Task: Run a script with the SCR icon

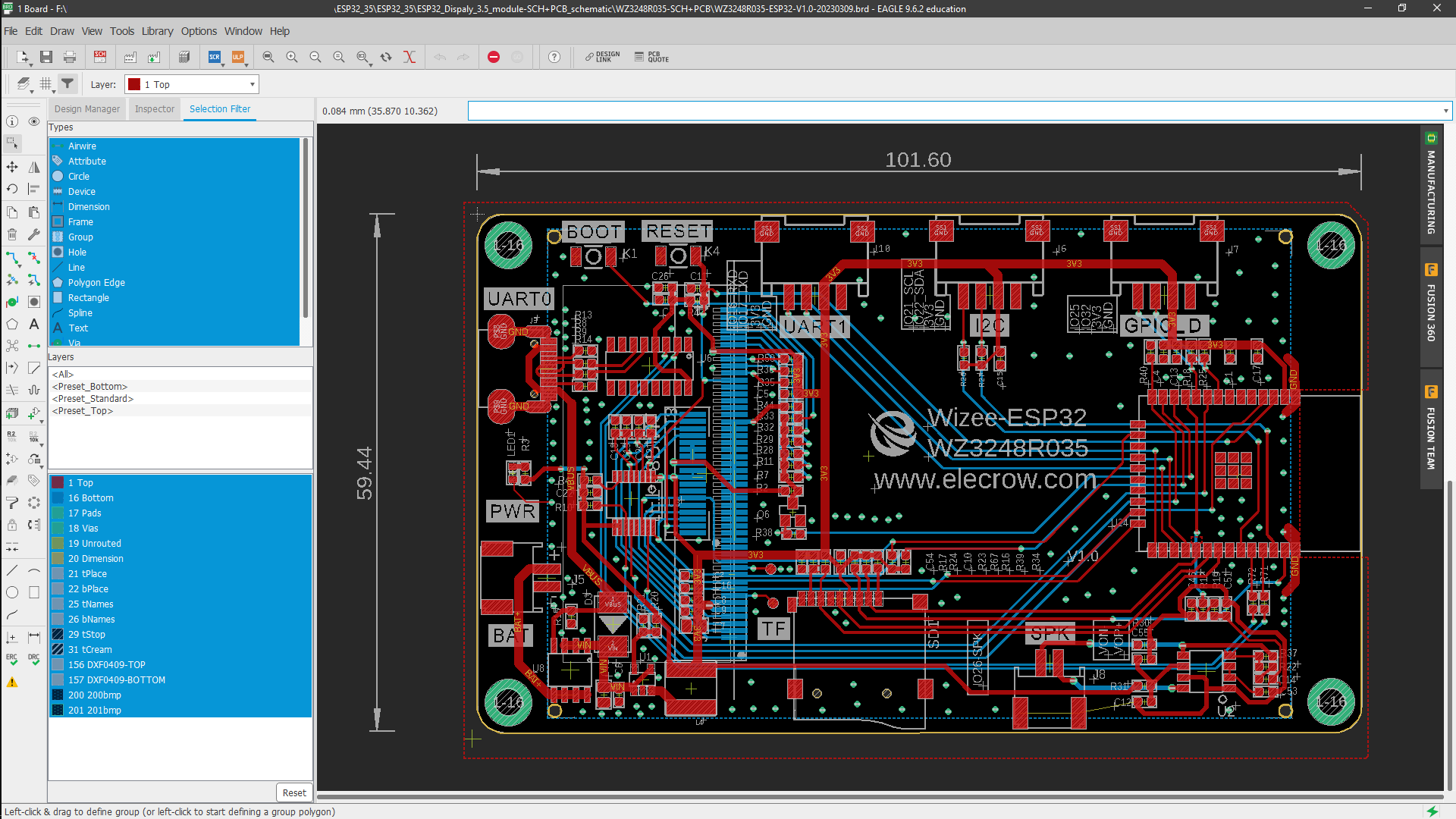Action: 215,57
